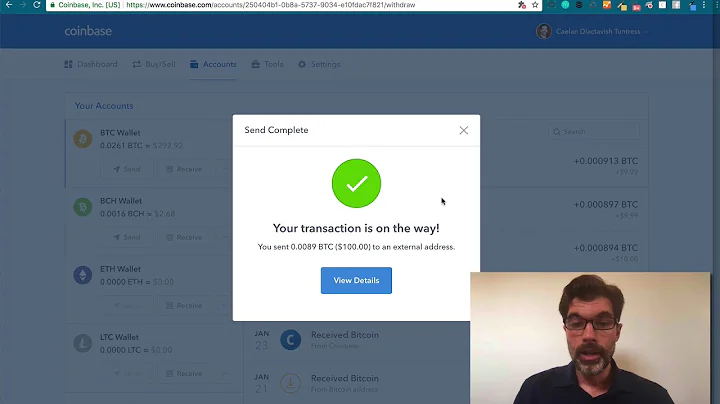This screenshot has height=404, width=720.
Task: Open the Chrome three-dot menu
Action: coord(704,5)
